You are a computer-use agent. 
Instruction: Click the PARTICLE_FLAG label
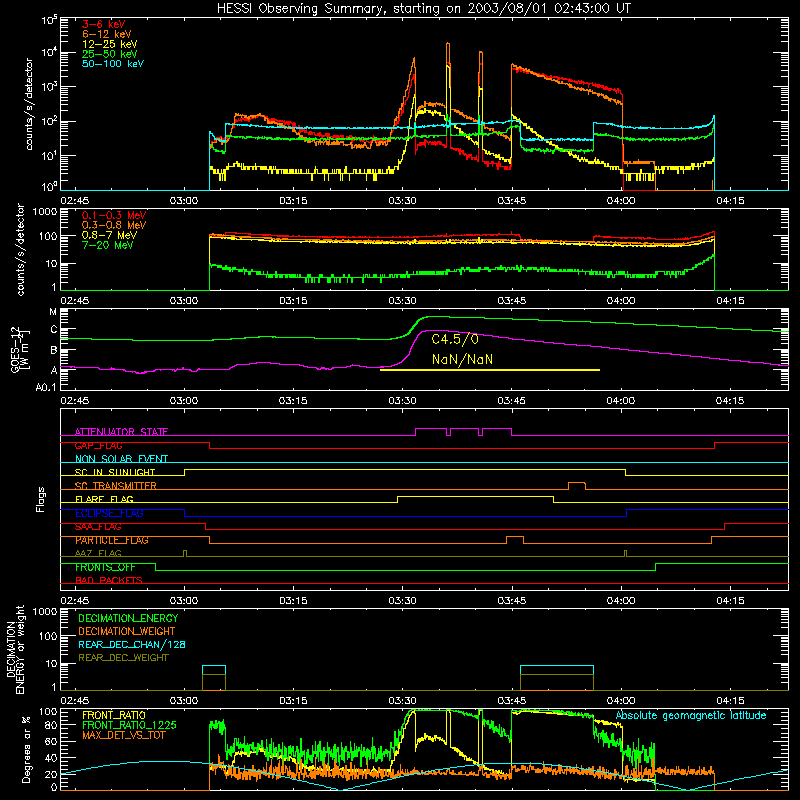[112, 540]
